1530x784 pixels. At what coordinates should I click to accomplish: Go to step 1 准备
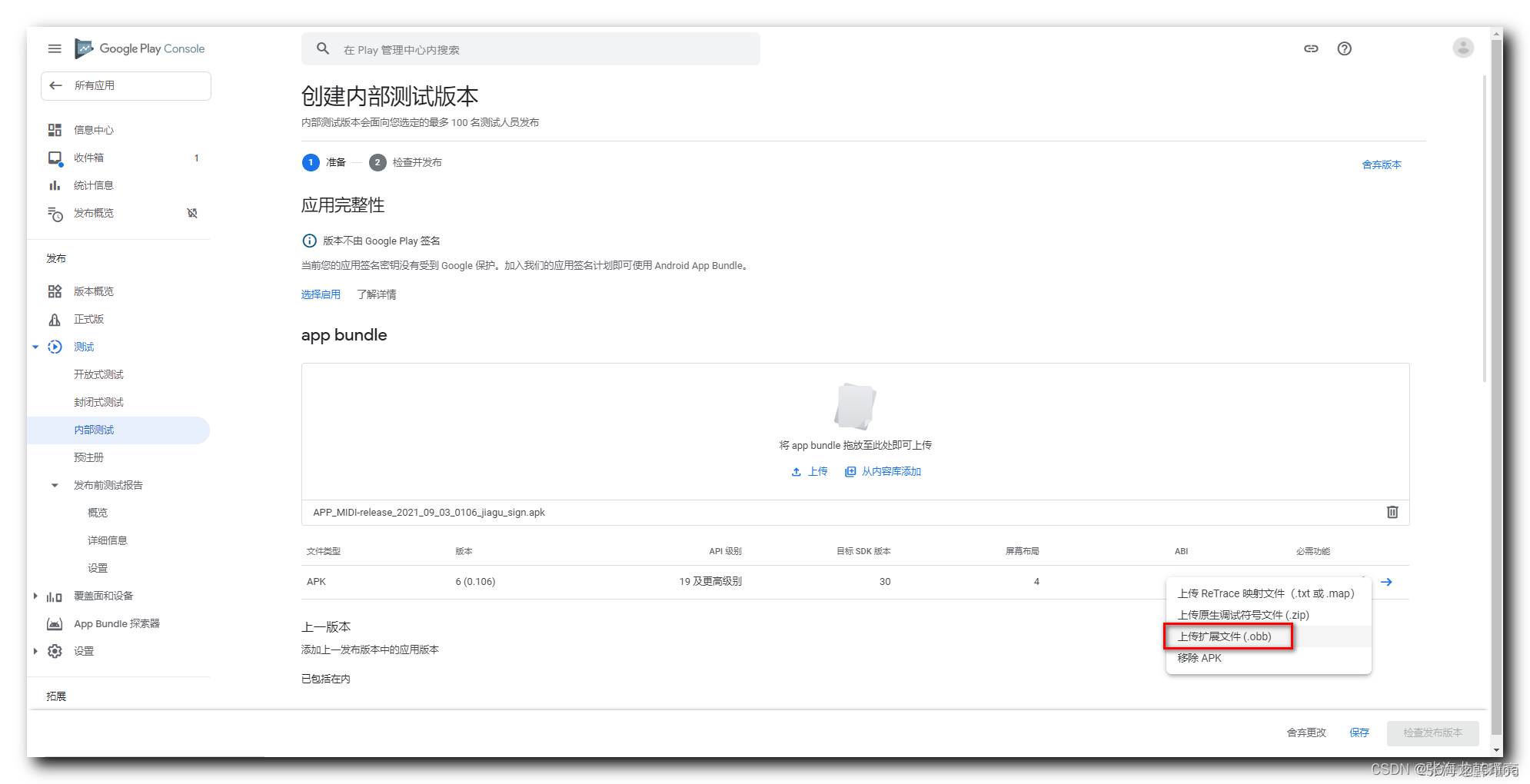(324, 162)
